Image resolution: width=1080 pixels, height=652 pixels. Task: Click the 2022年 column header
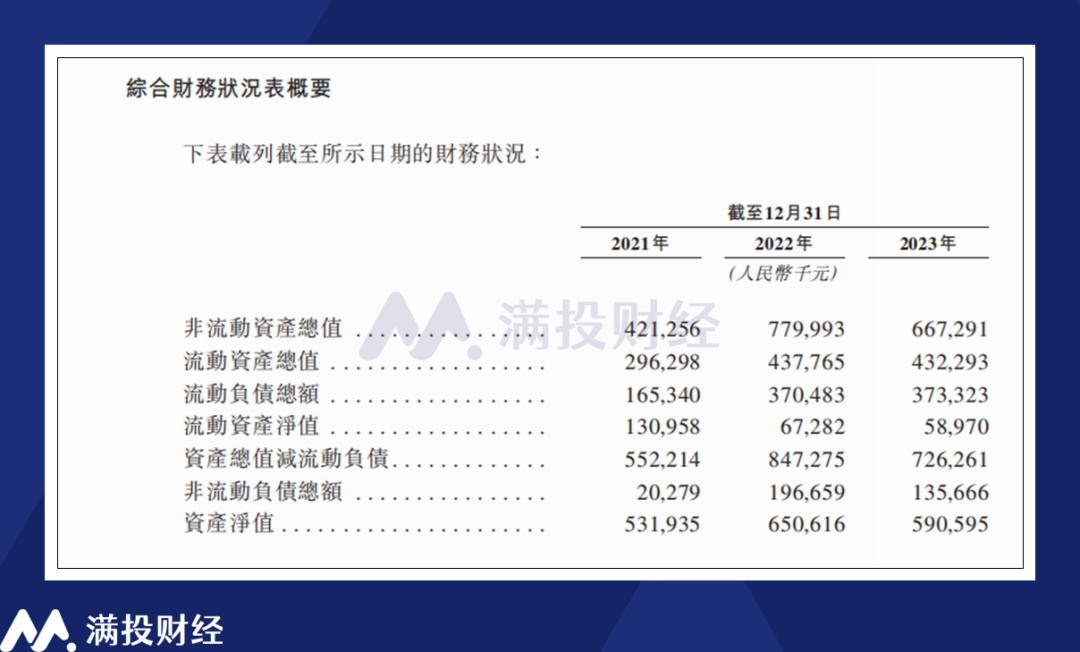(783, 243)
